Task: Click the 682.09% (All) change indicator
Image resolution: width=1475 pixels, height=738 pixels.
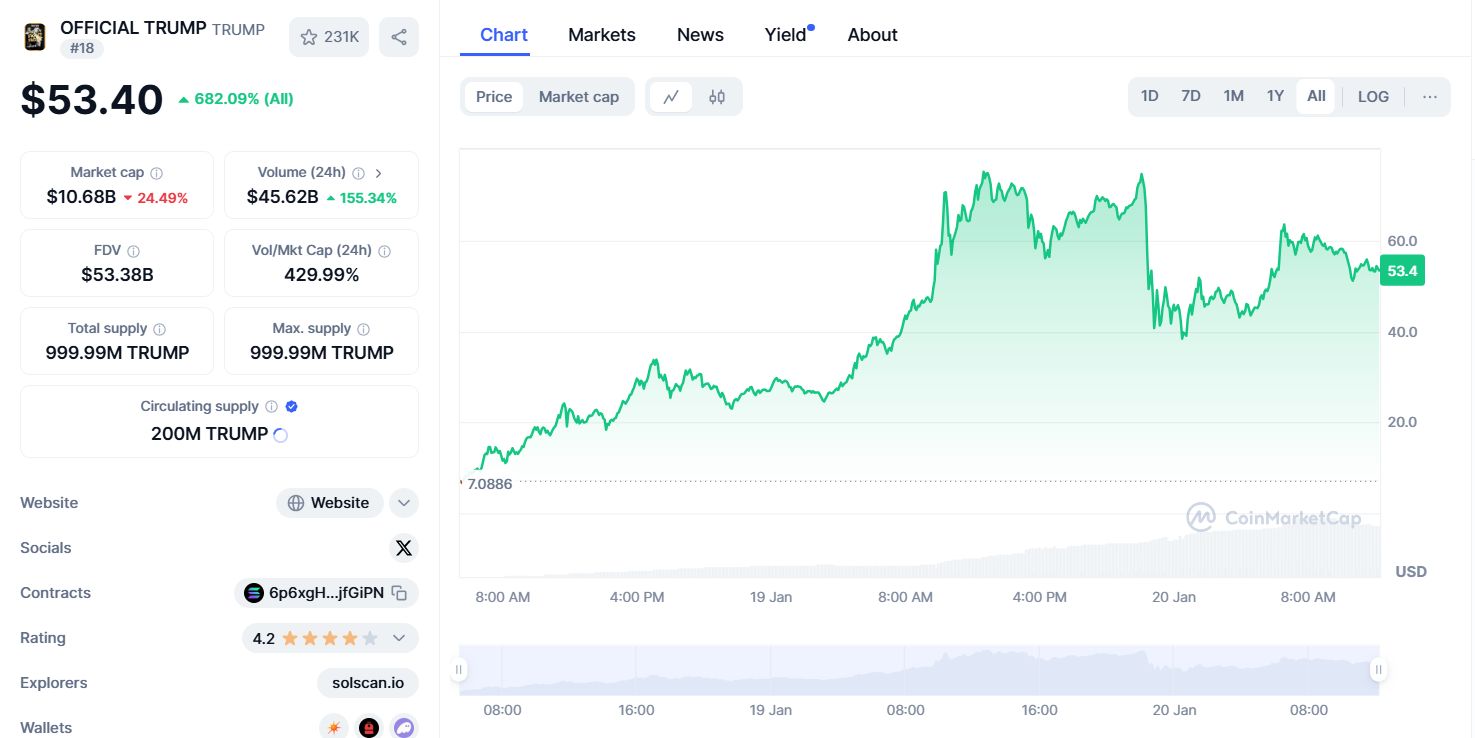Action: [236, 99]
